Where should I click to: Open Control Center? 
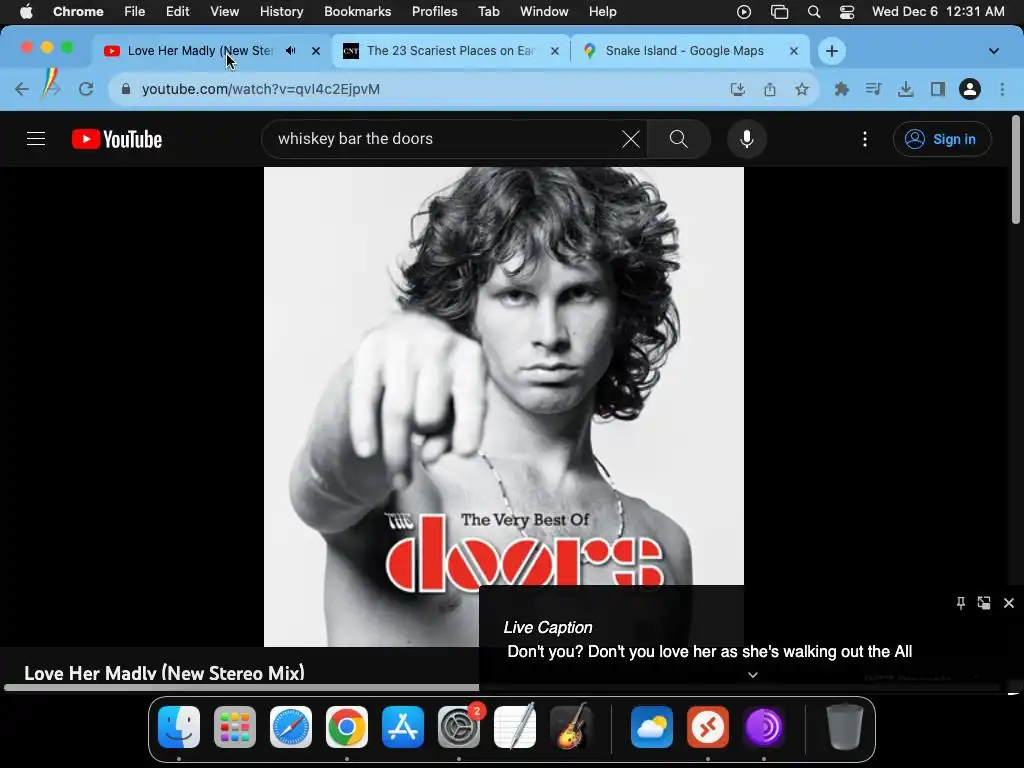click(x=847, y=12)
